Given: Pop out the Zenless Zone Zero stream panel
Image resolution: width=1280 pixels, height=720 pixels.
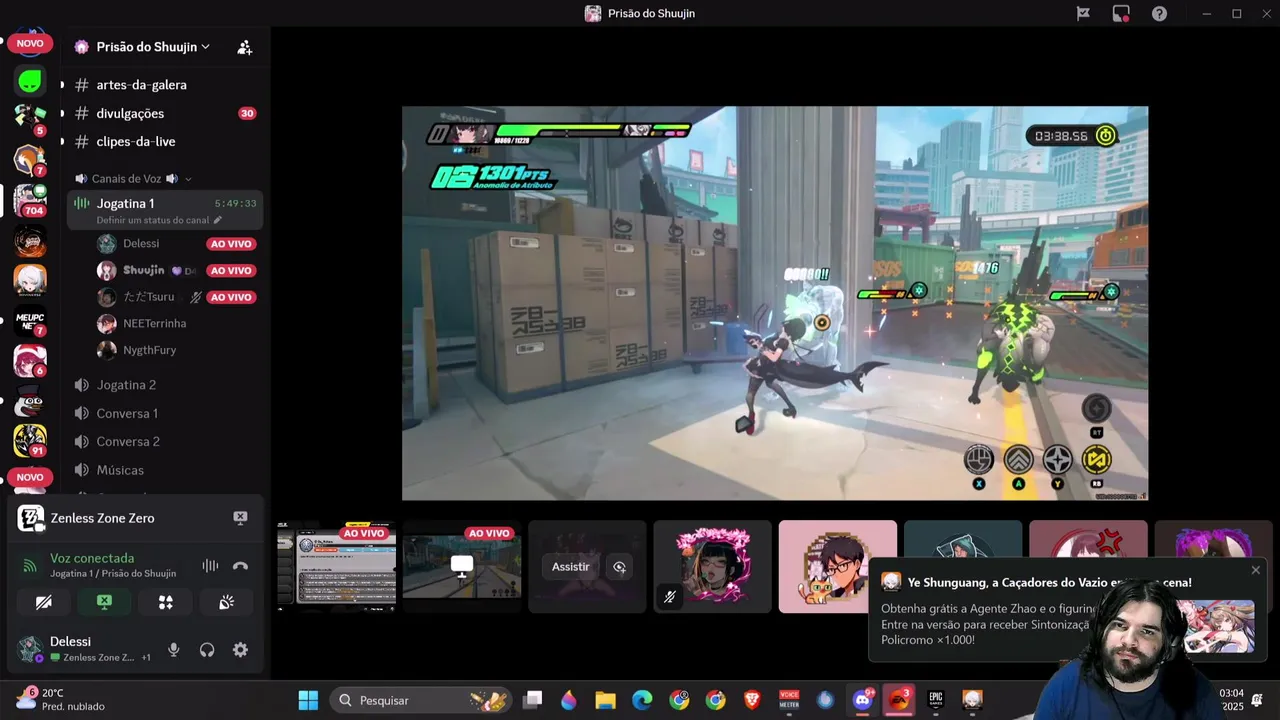Looking at the screenshot, I should [240, 517].
